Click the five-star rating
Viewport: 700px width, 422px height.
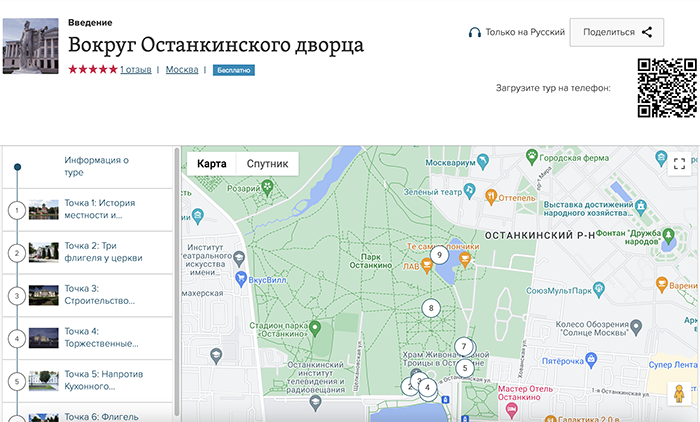[x=93, y=69]
